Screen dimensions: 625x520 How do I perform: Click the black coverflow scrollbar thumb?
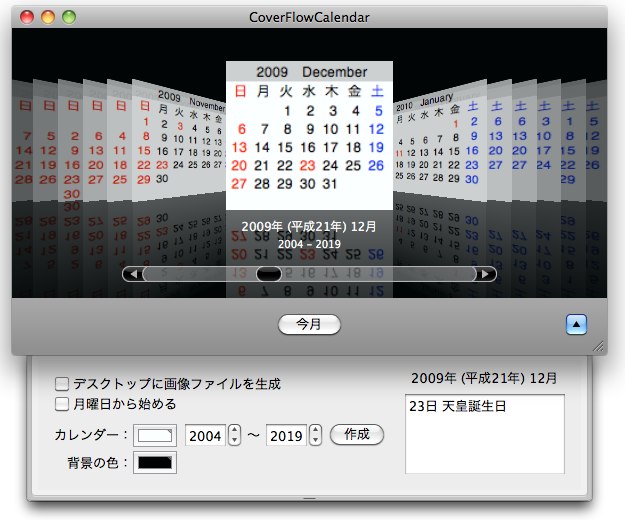[x=269, y=274]
